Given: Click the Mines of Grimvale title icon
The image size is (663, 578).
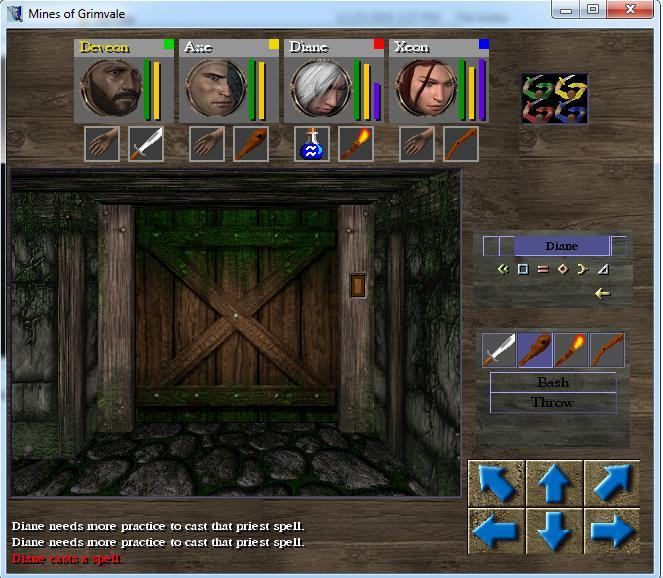Looking at the screenshot, I should (x=16, y=14).
